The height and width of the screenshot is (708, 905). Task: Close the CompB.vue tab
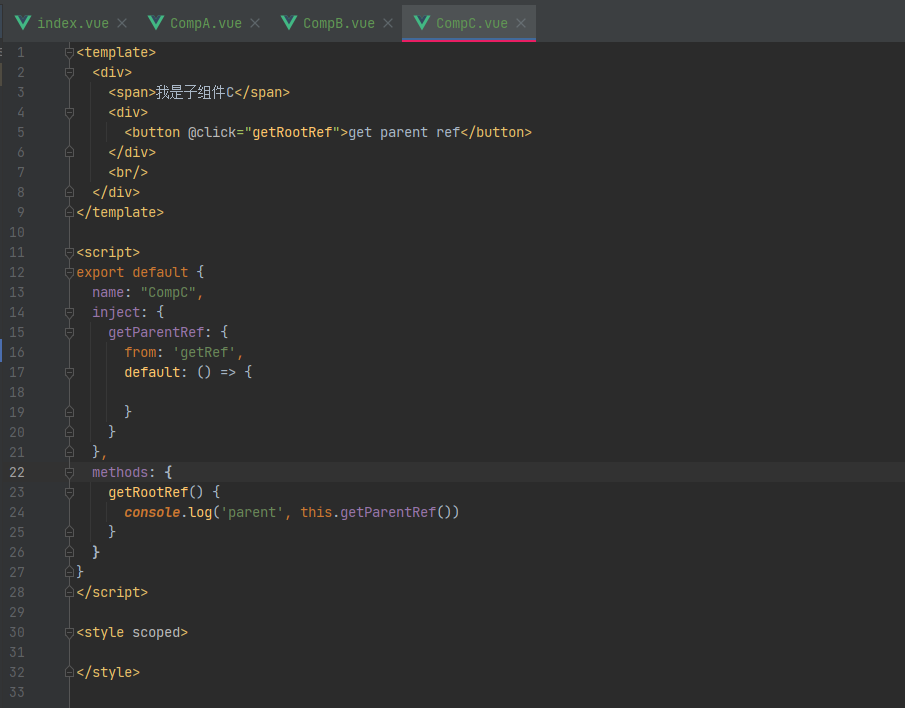pyautogui.click(x=388, y=23)
